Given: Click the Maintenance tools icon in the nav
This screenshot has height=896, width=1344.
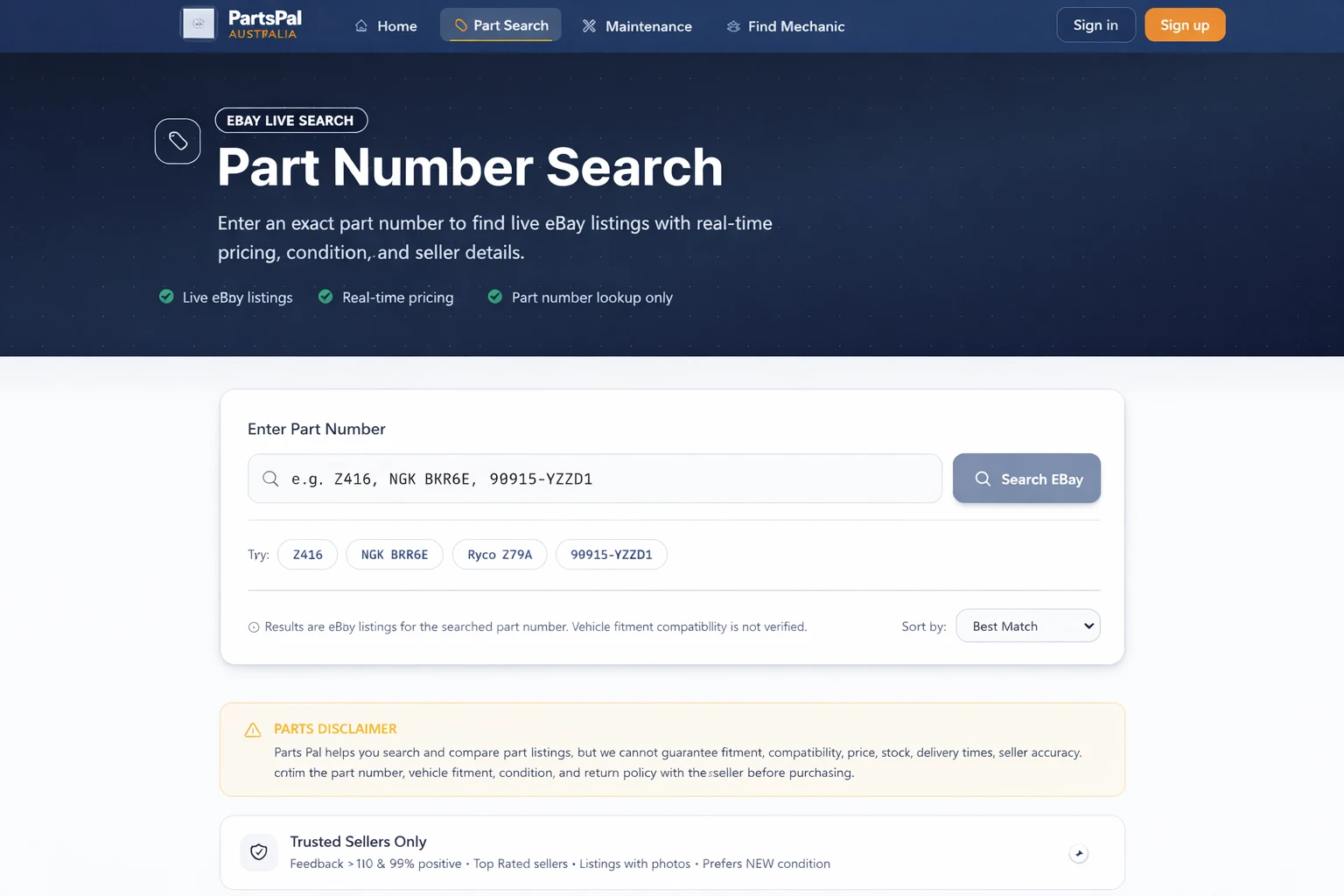Looking at the screenshot, I should click(x=589, y=26).
